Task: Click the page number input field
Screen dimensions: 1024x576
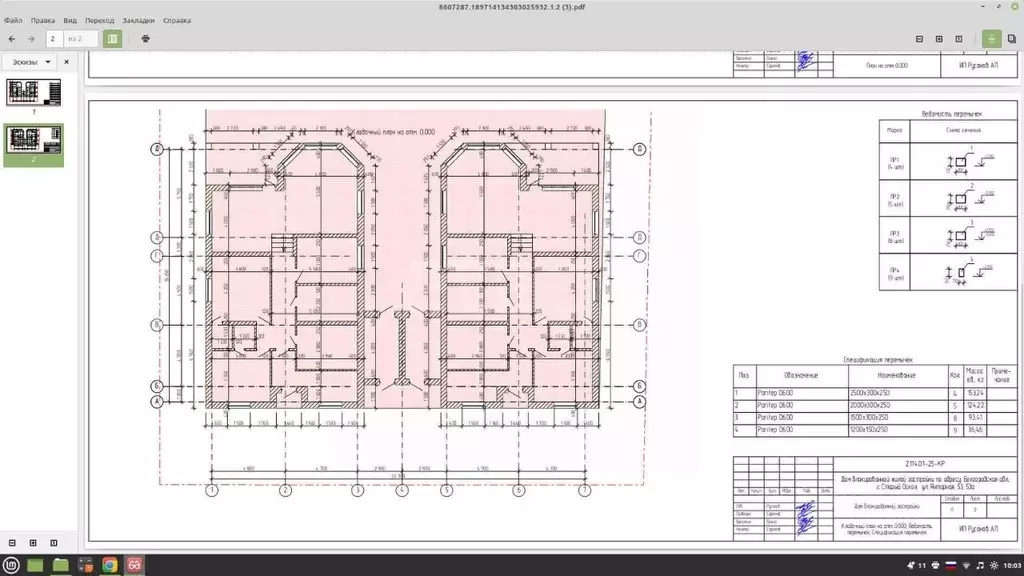Action: pos(54,39)
